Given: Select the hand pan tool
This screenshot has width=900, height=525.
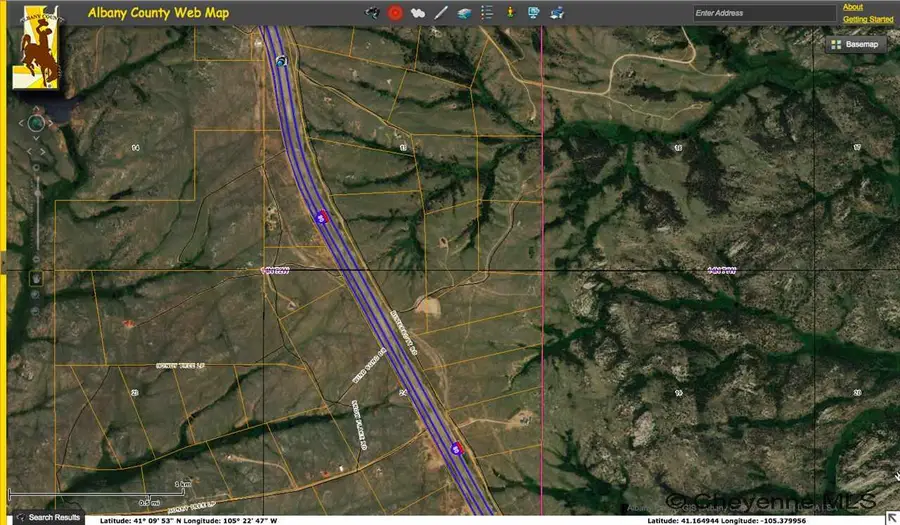Looking at the screenshot, I should click(x=36, y=278).
